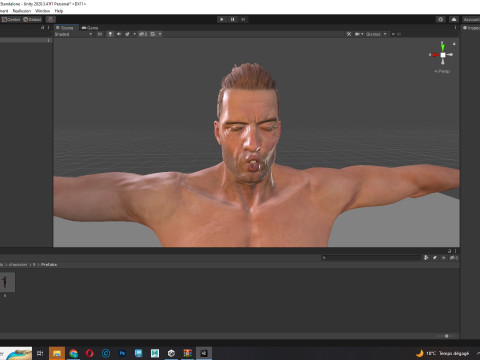This screenshot has width=480, height=360.
Task: Open the menu left of Window
Action: [x=22, y=11]
